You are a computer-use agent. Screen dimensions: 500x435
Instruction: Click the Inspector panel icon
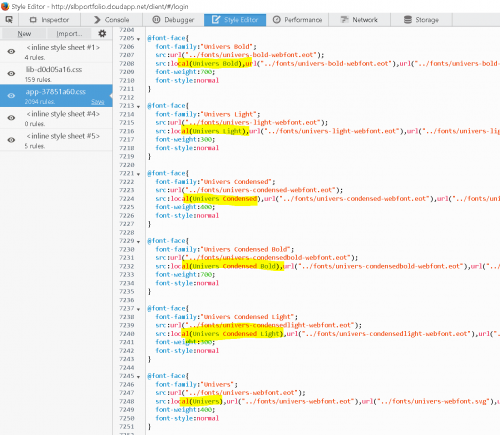[33, 20]
